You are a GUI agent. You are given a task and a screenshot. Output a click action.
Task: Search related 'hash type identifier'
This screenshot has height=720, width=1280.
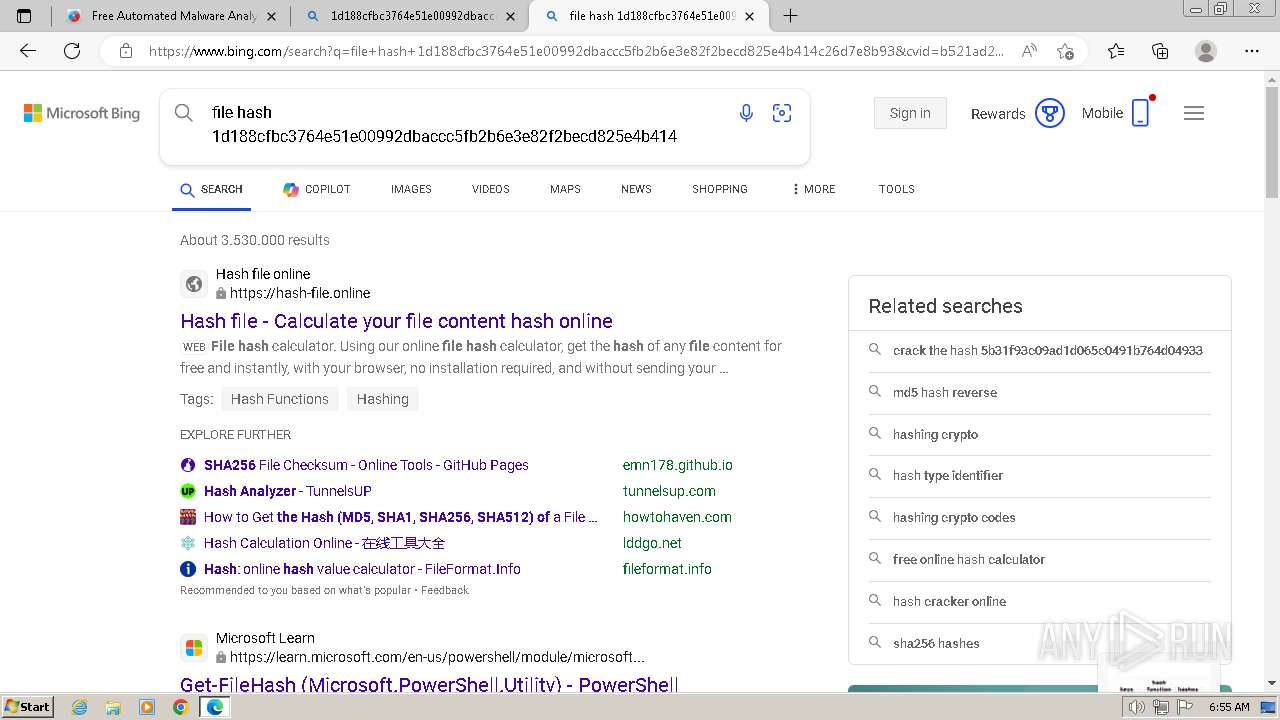tap(948, 475)
